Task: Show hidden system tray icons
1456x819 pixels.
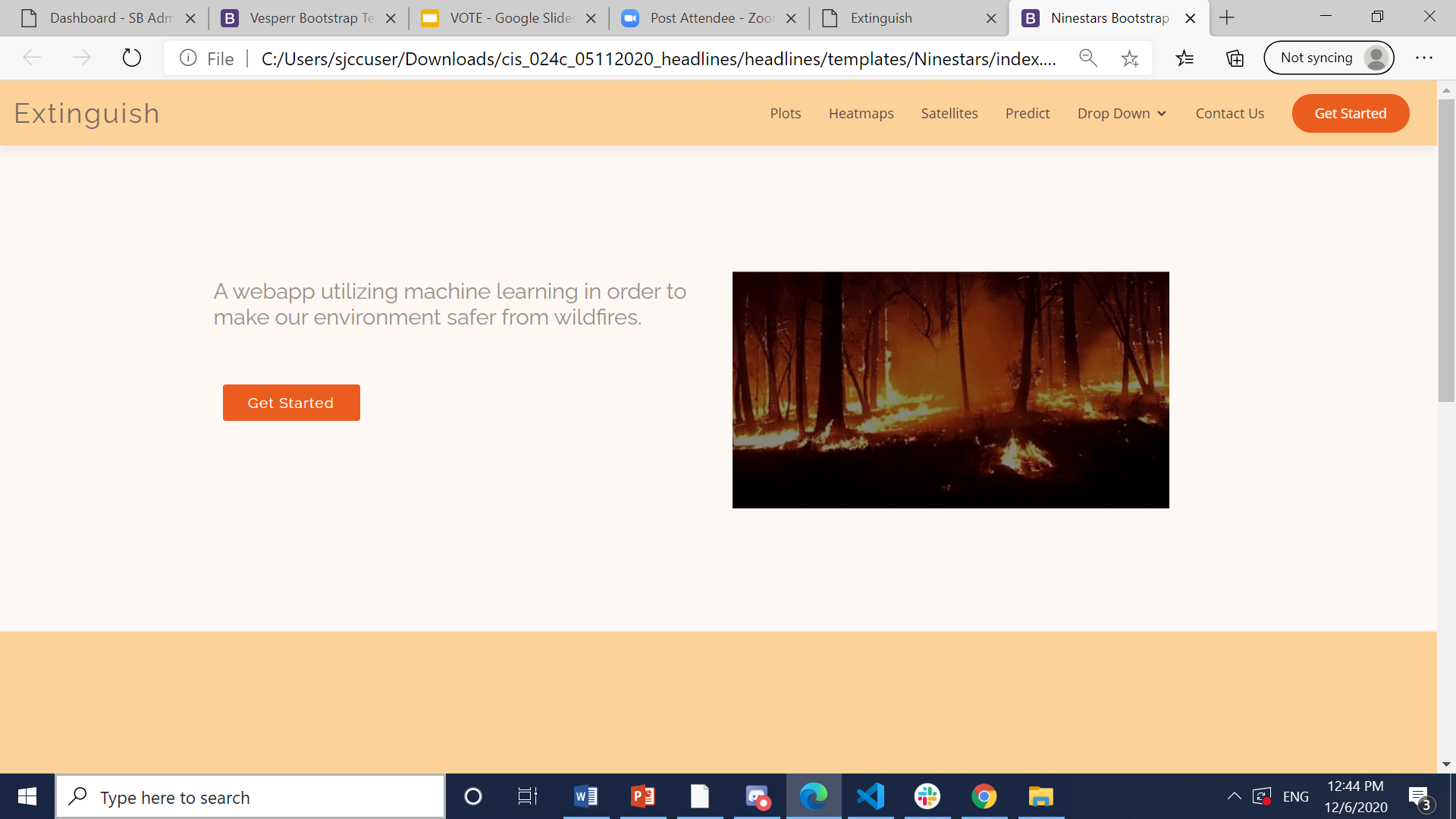Action: click(x=1234, y=796)
